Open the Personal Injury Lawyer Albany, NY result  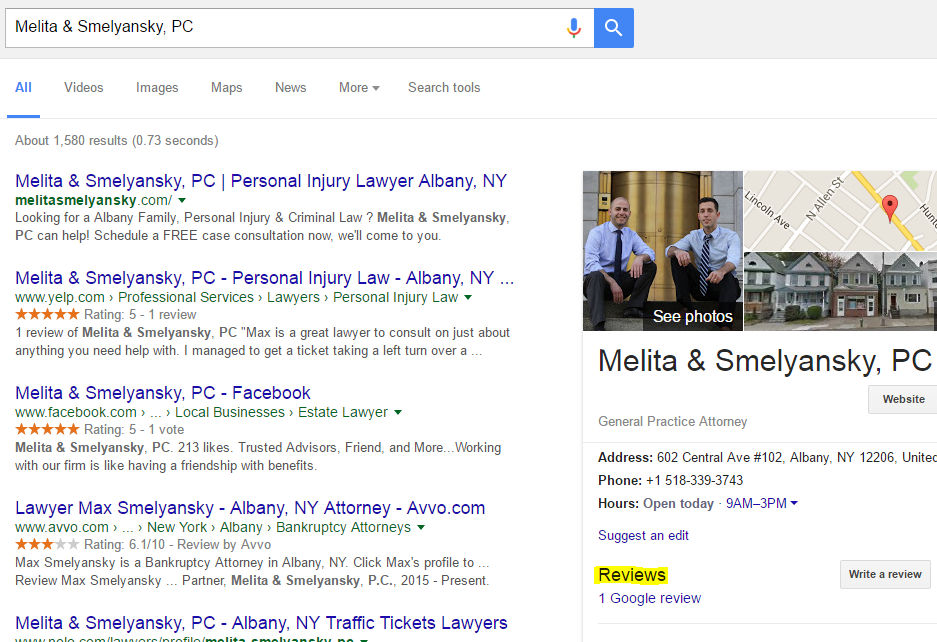[x=261, y=181]
